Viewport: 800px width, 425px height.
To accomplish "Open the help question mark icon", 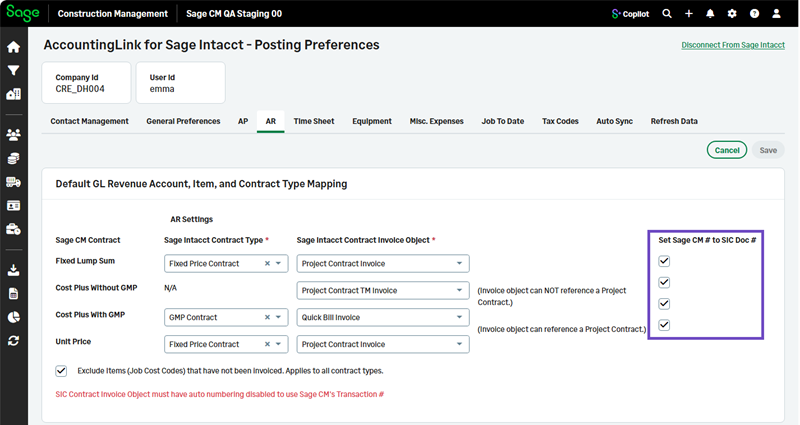I will pos(754,14).
